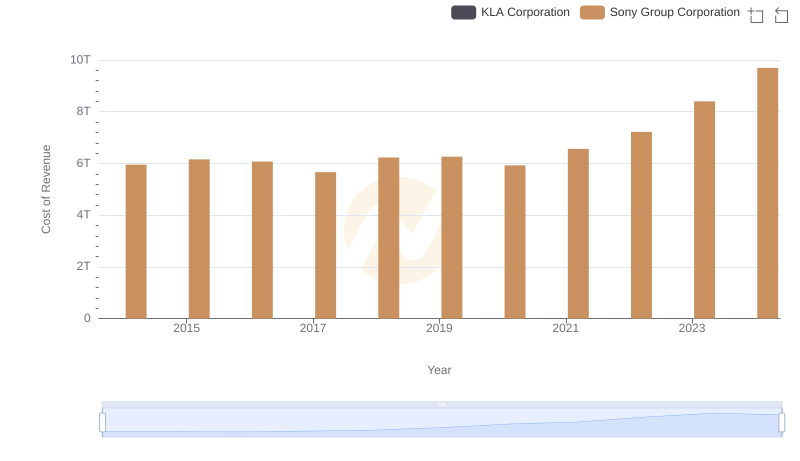
Task: Click the 6T y-axis label
Action: click(83, 163)
